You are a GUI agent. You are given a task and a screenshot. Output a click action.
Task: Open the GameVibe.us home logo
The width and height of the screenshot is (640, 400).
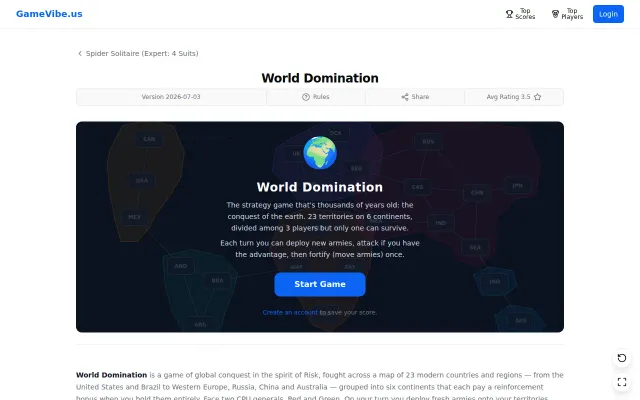pyautogui.click(x=49, y=14)
